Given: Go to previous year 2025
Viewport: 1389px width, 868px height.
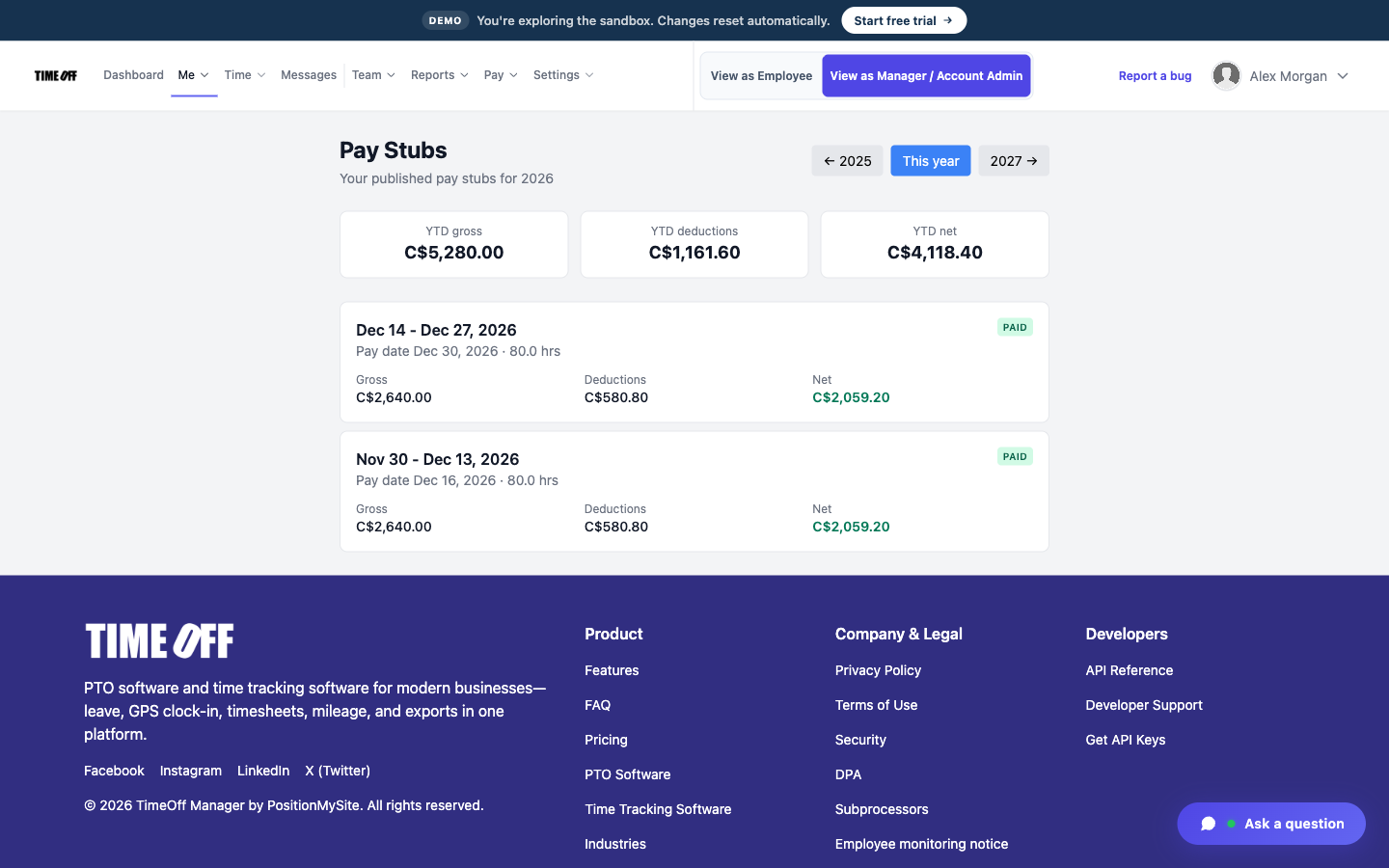Looking at the screenshot, I should click(847, 161).
